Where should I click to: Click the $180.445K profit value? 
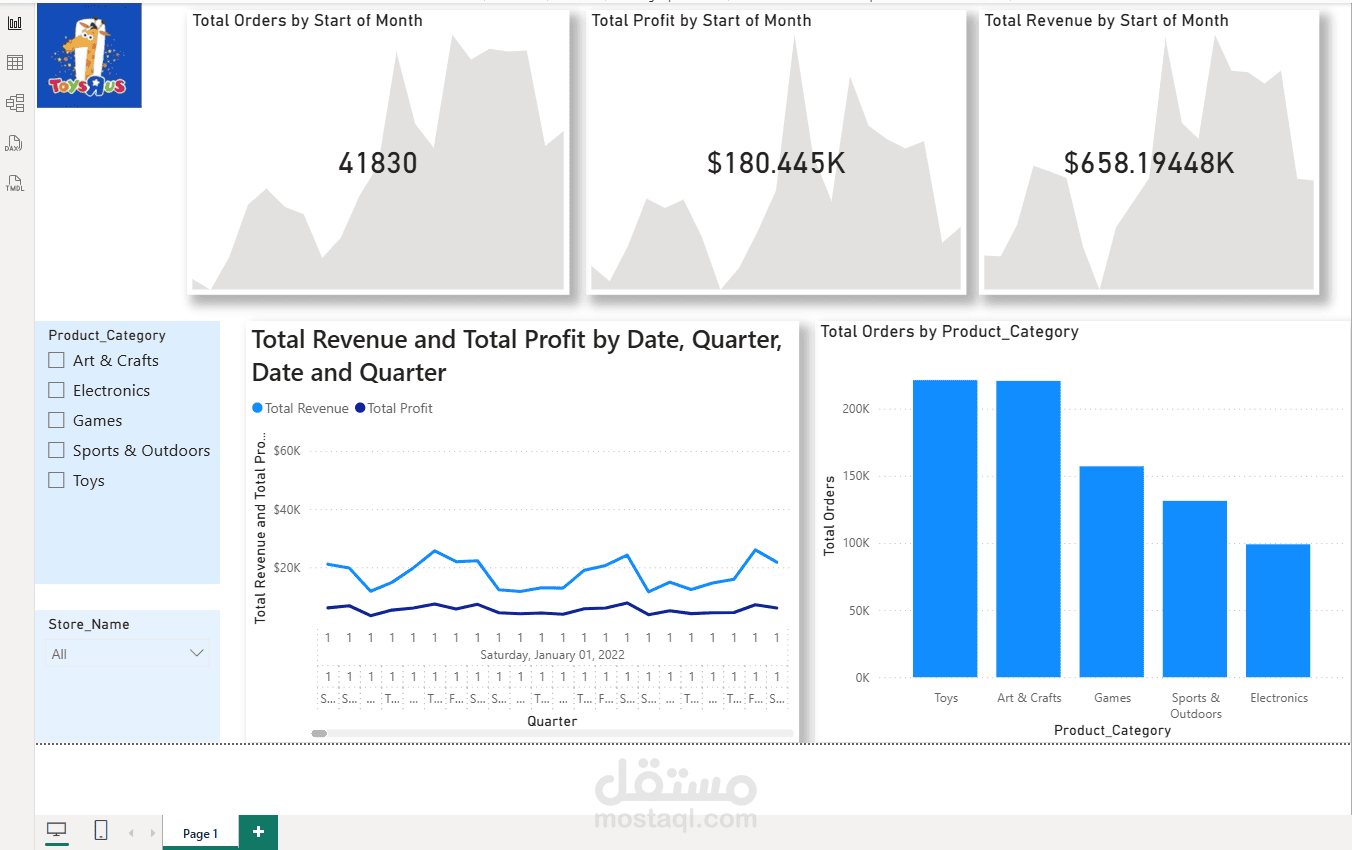click(776, 163)
